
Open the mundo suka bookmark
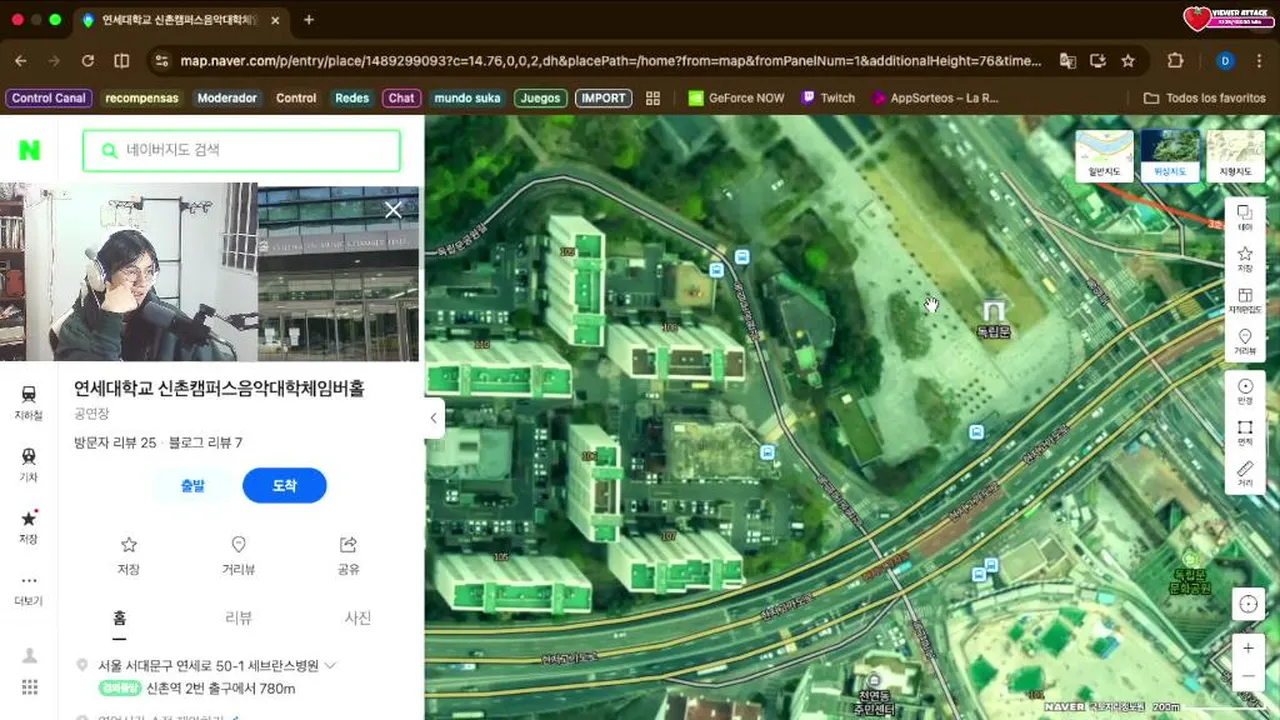point(467,98)
